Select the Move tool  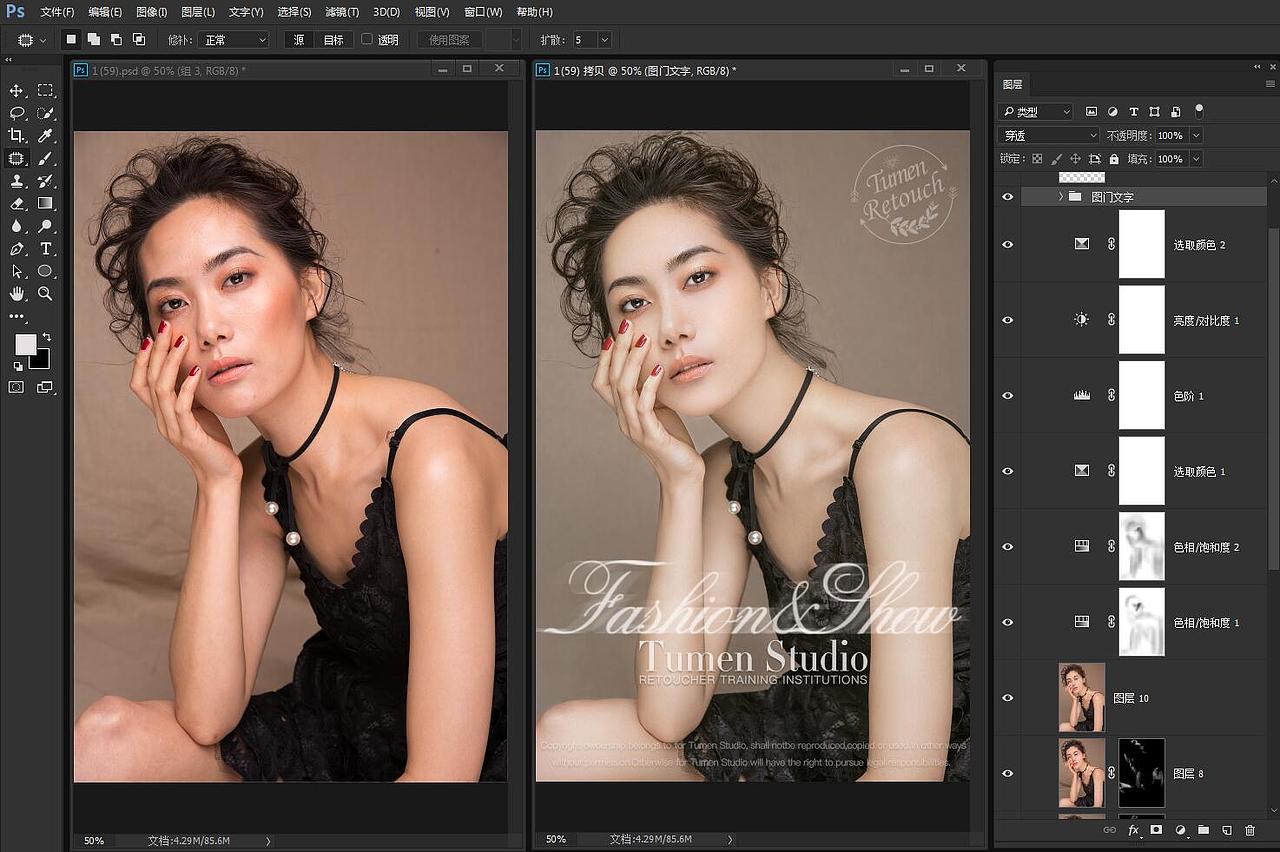16,91
